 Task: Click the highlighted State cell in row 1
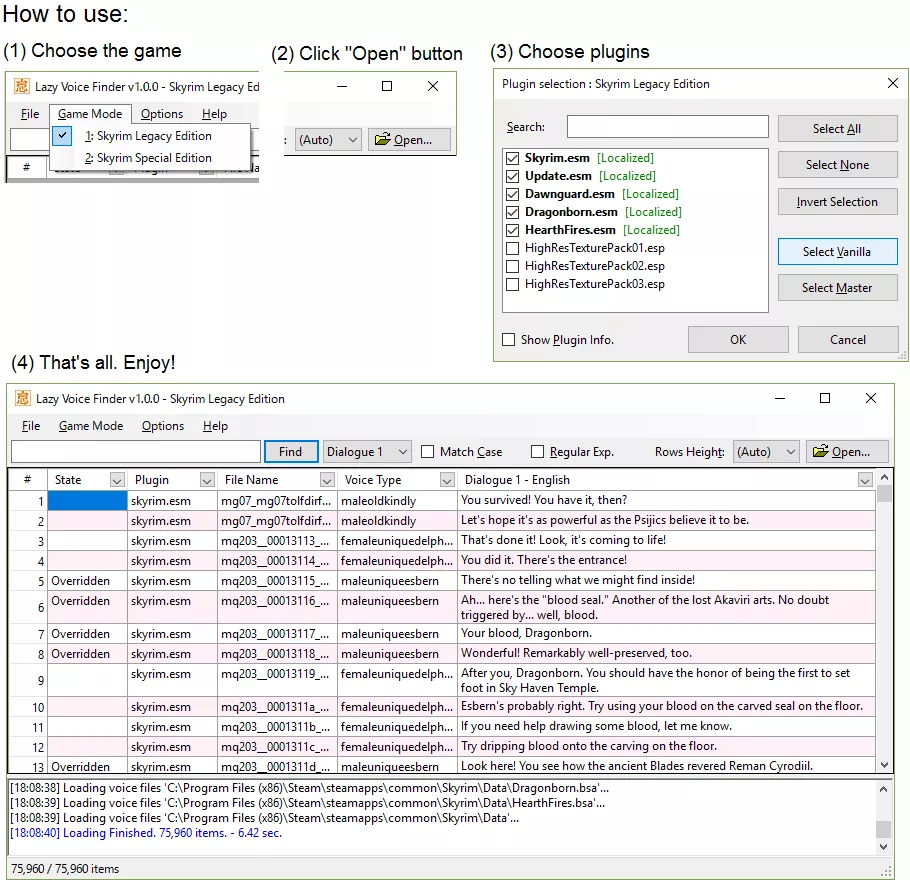(88, 501)
